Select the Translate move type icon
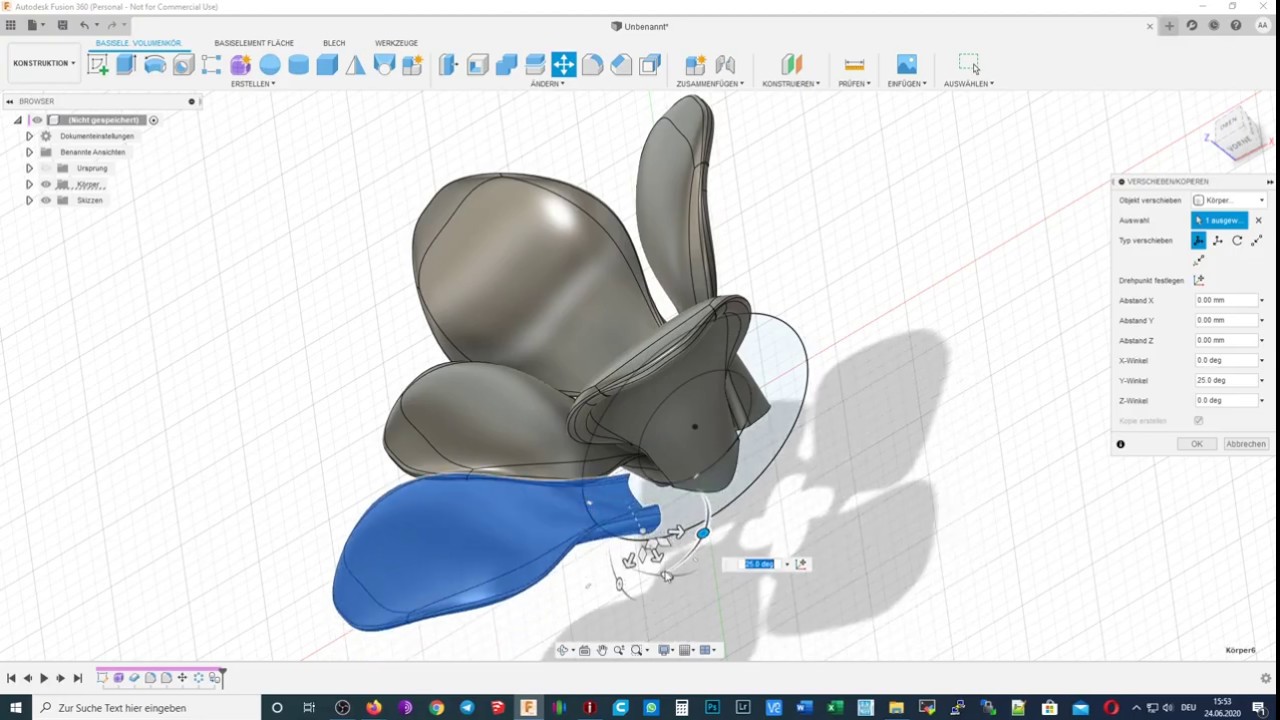1280x720 pixels. (1218, 240)
